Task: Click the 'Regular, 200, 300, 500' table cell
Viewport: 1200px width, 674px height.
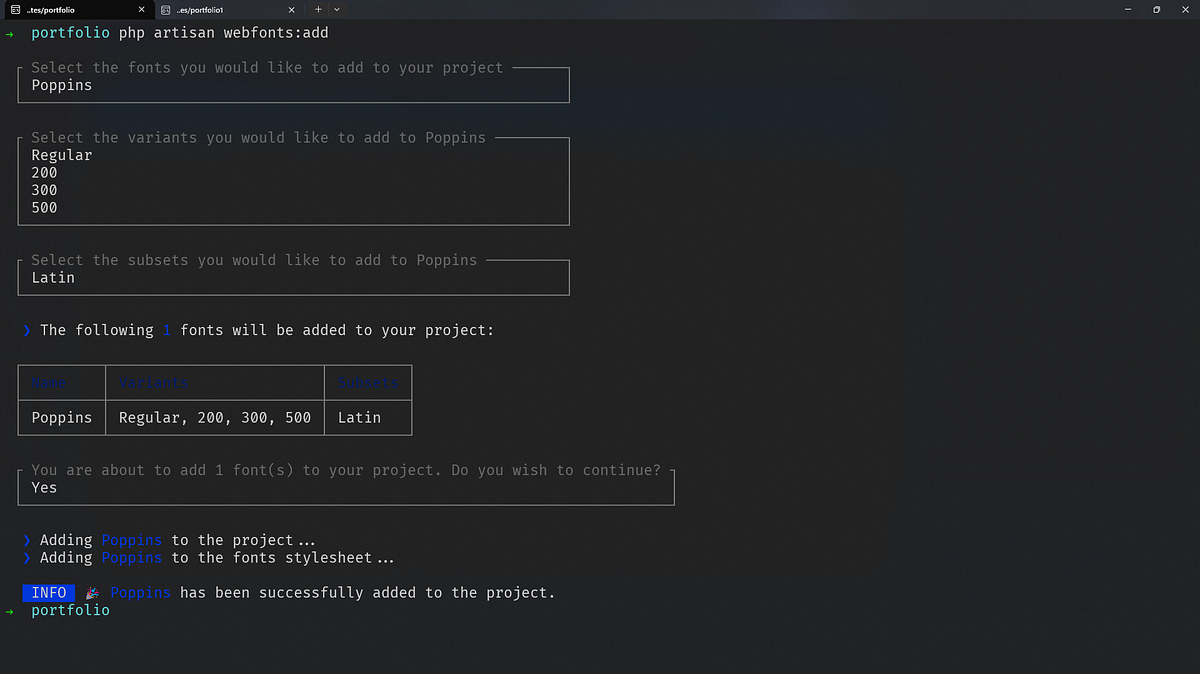Action: [x=214, y=417]
